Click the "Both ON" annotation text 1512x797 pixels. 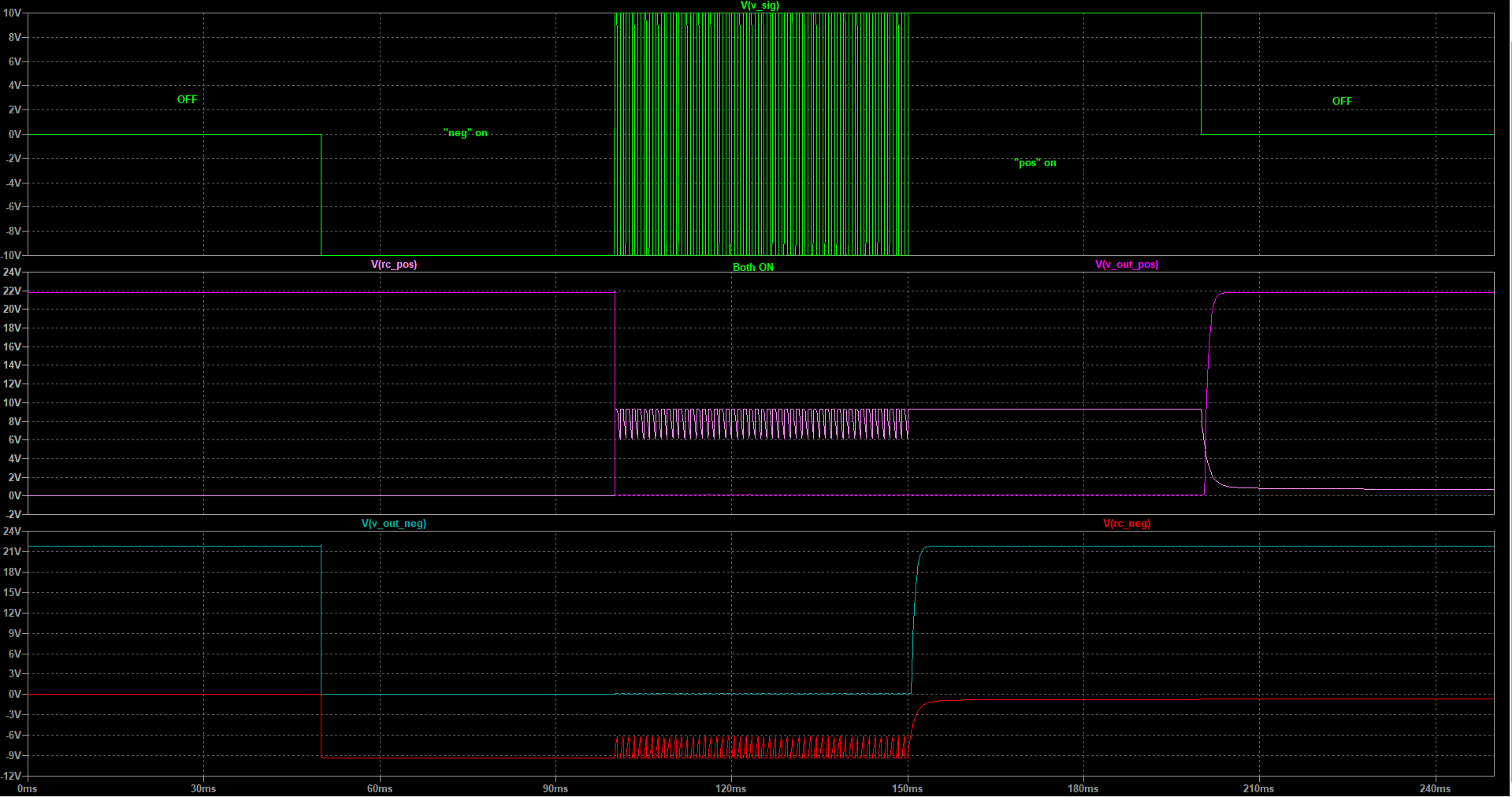pos(753,268)
